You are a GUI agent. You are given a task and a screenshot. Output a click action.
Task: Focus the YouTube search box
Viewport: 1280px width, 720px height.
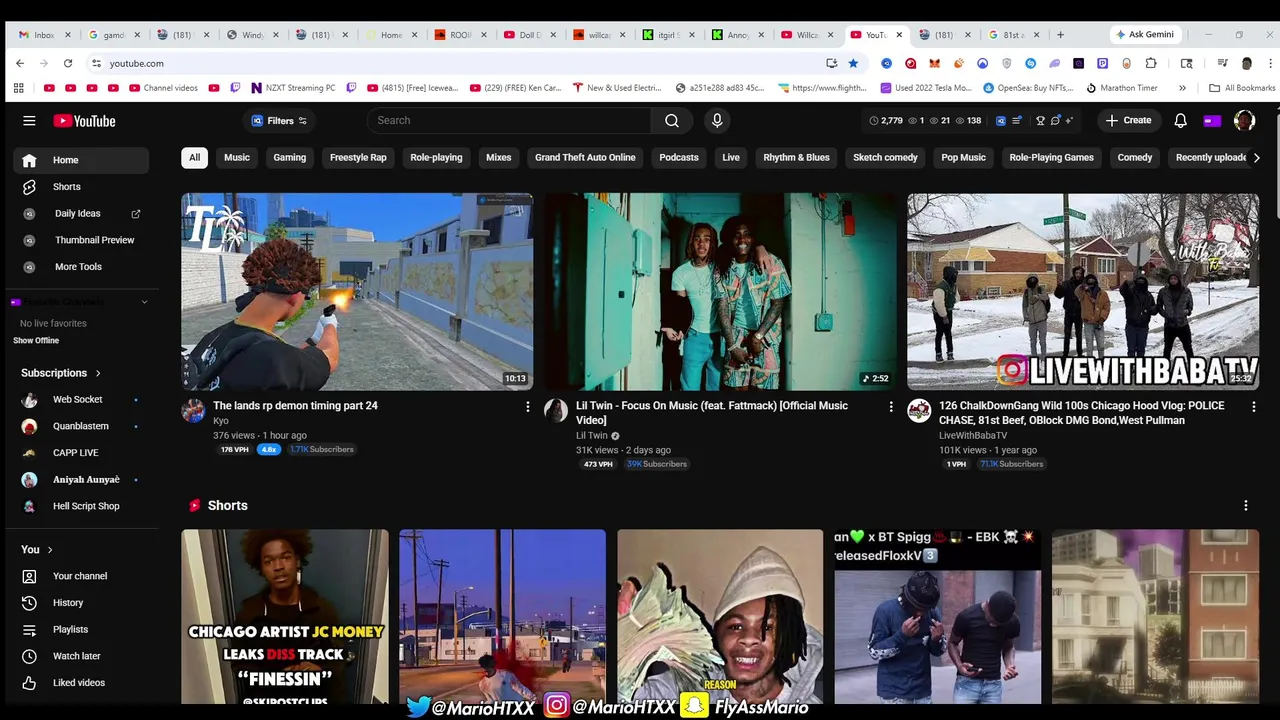(510, 120)
